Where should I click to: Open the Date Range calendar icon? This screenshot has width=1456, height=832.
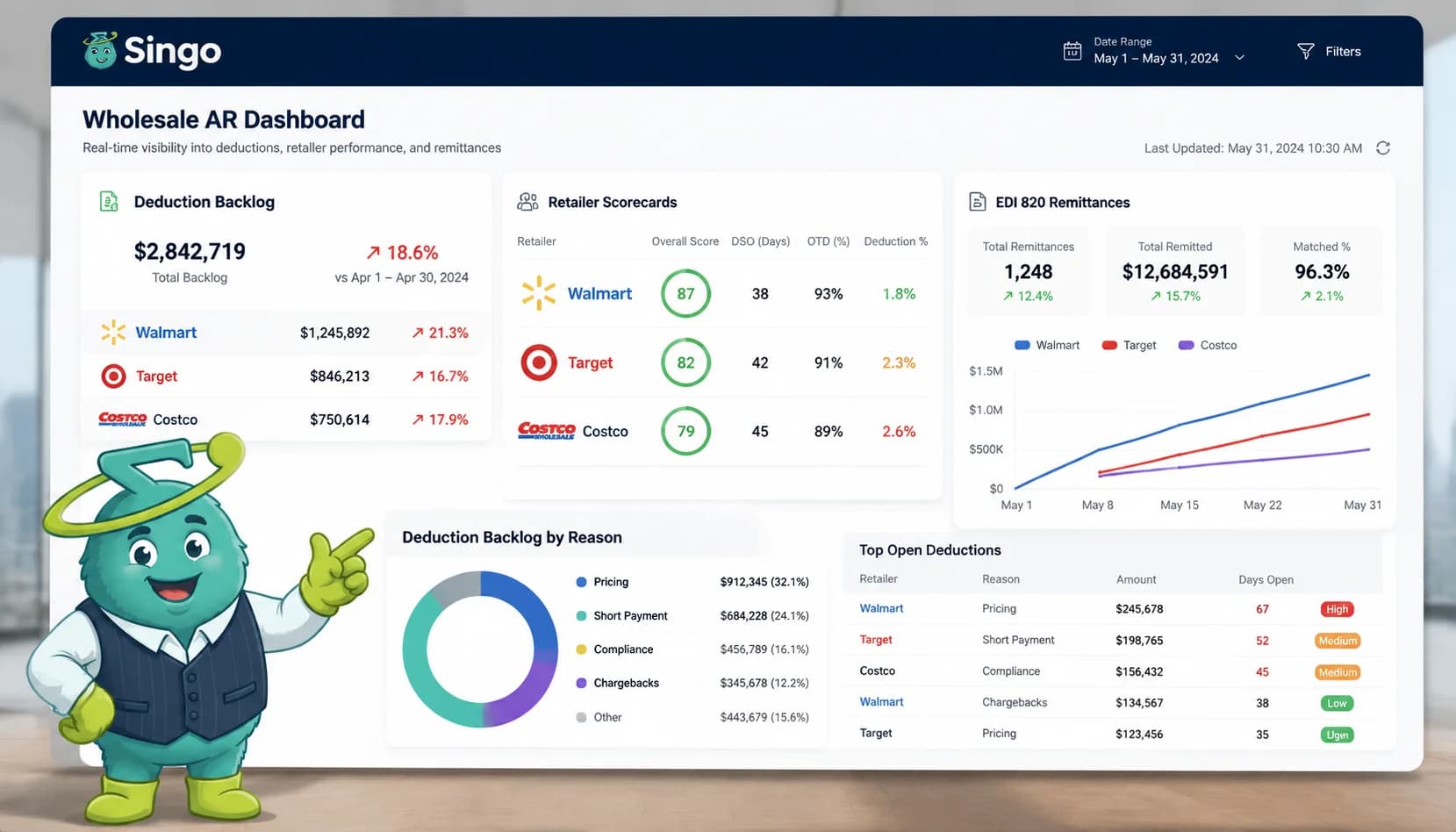[x=1072, y=51]
